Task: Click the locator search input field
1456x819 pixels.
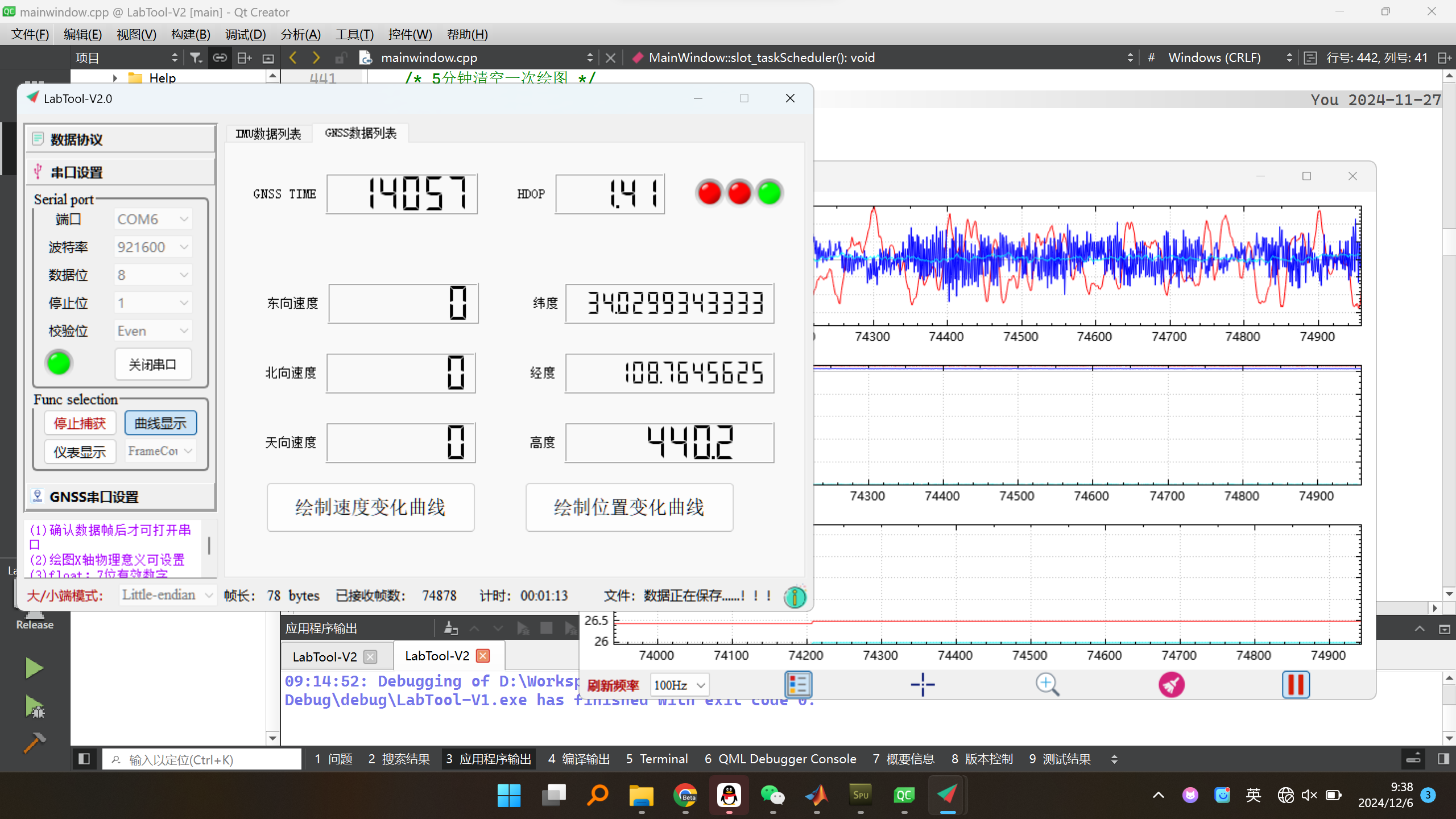Action: pos(202,759)
